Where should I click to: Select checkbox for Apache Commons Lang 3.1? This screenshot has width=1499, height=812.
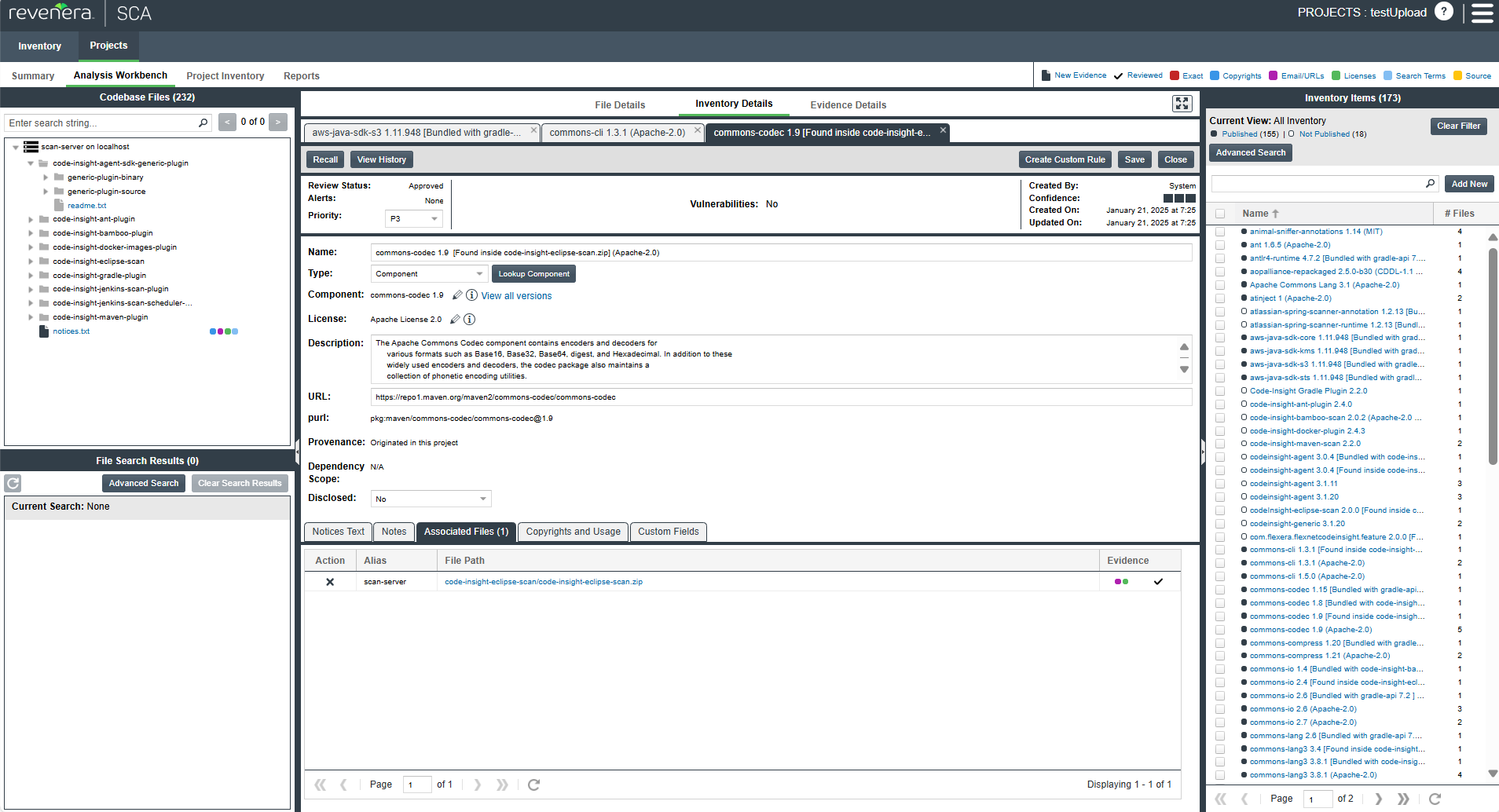pyautogui.click(x=1220, y=285)
